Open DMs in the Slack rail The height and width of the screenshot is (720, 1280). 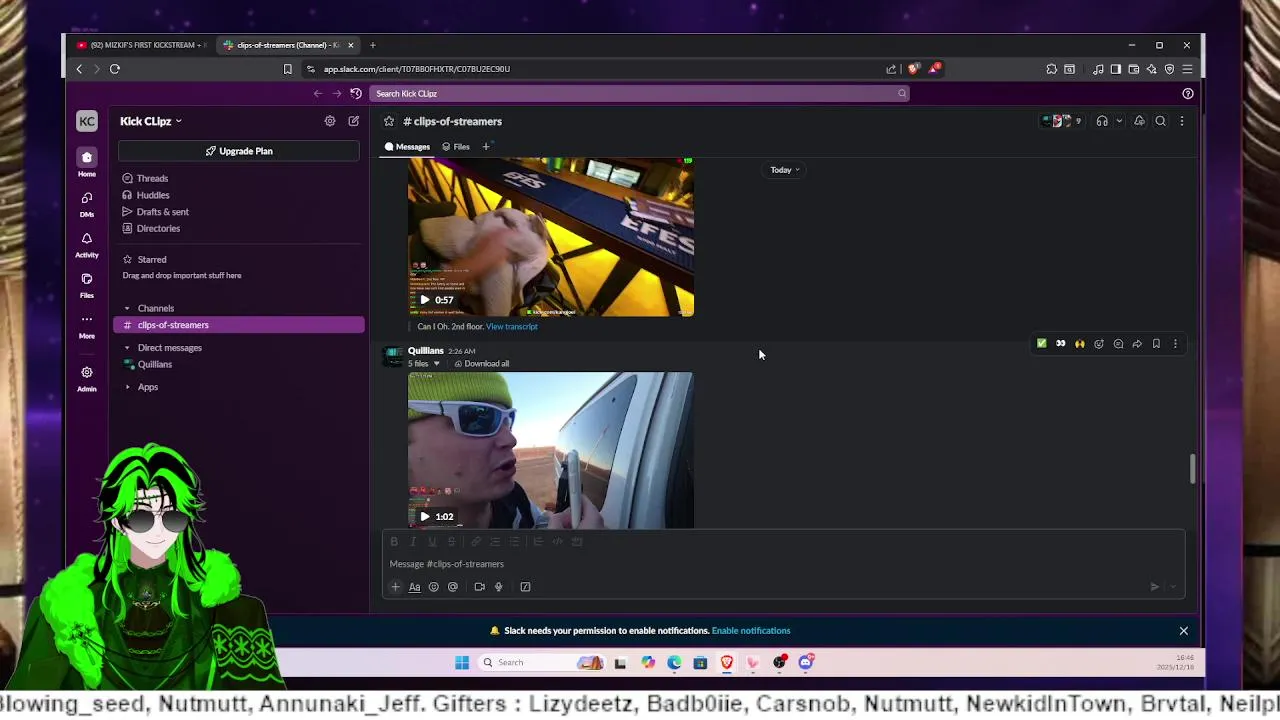click(87, 203)
